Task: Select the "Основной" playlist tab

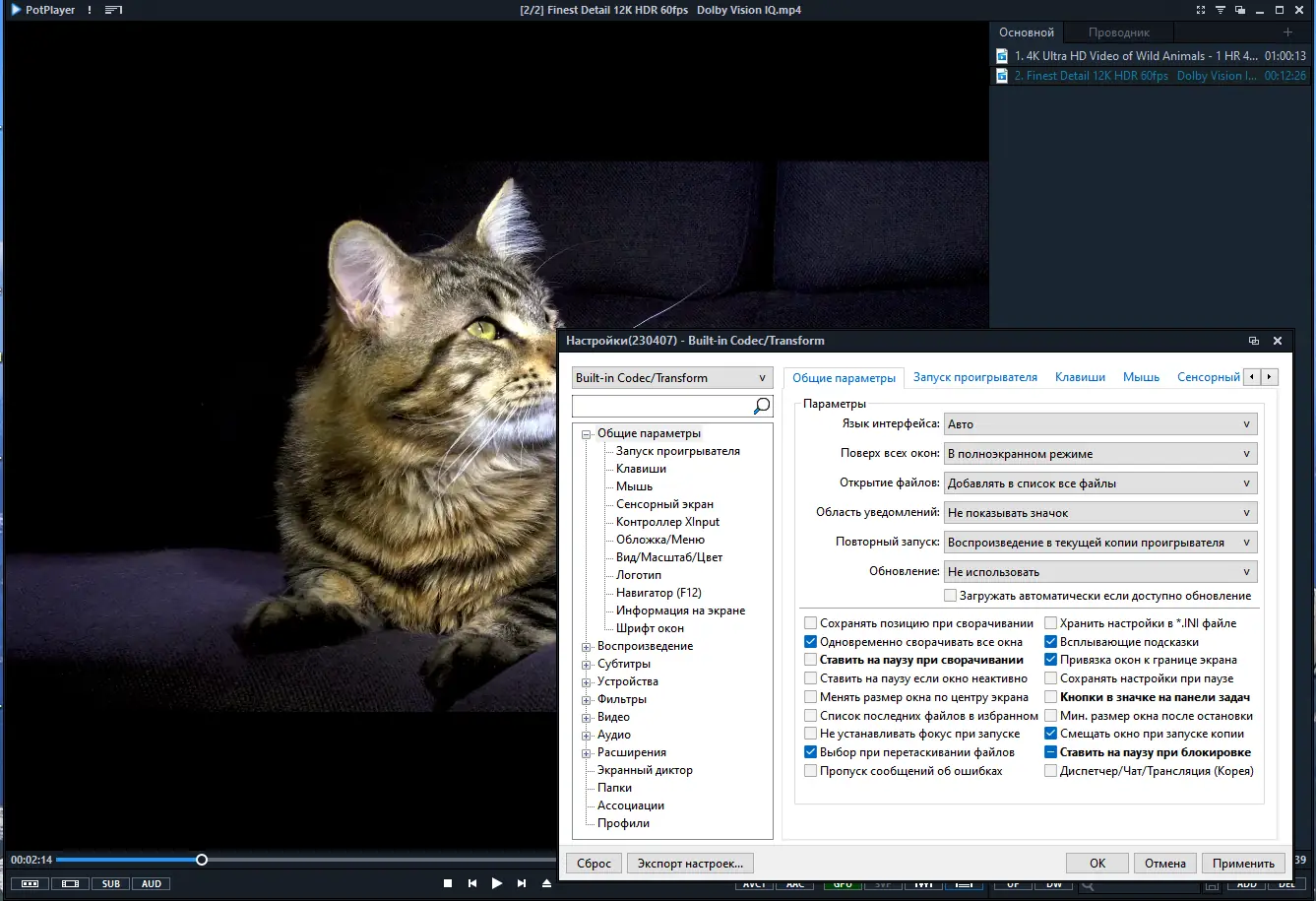Action: [x=1027, y=32]
